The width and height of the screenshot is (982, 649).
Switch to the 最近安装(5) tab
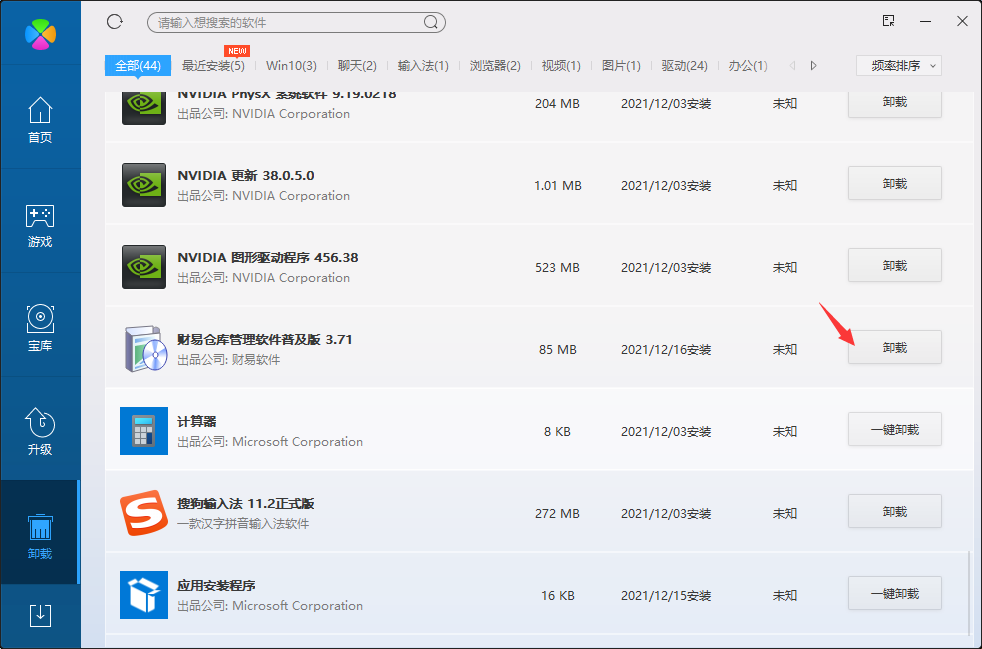[213, 65]
